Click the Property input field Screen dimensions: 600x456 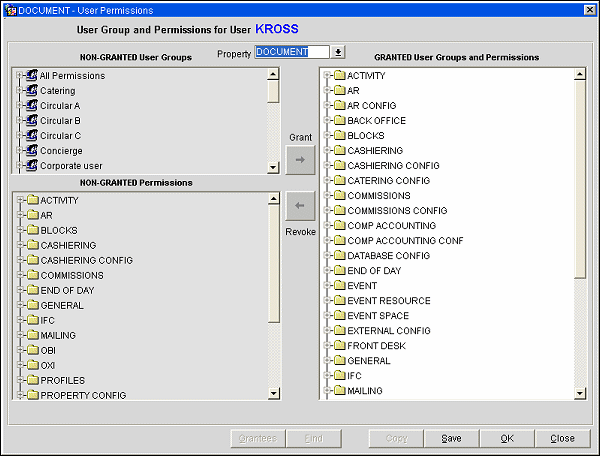point(291,52)
